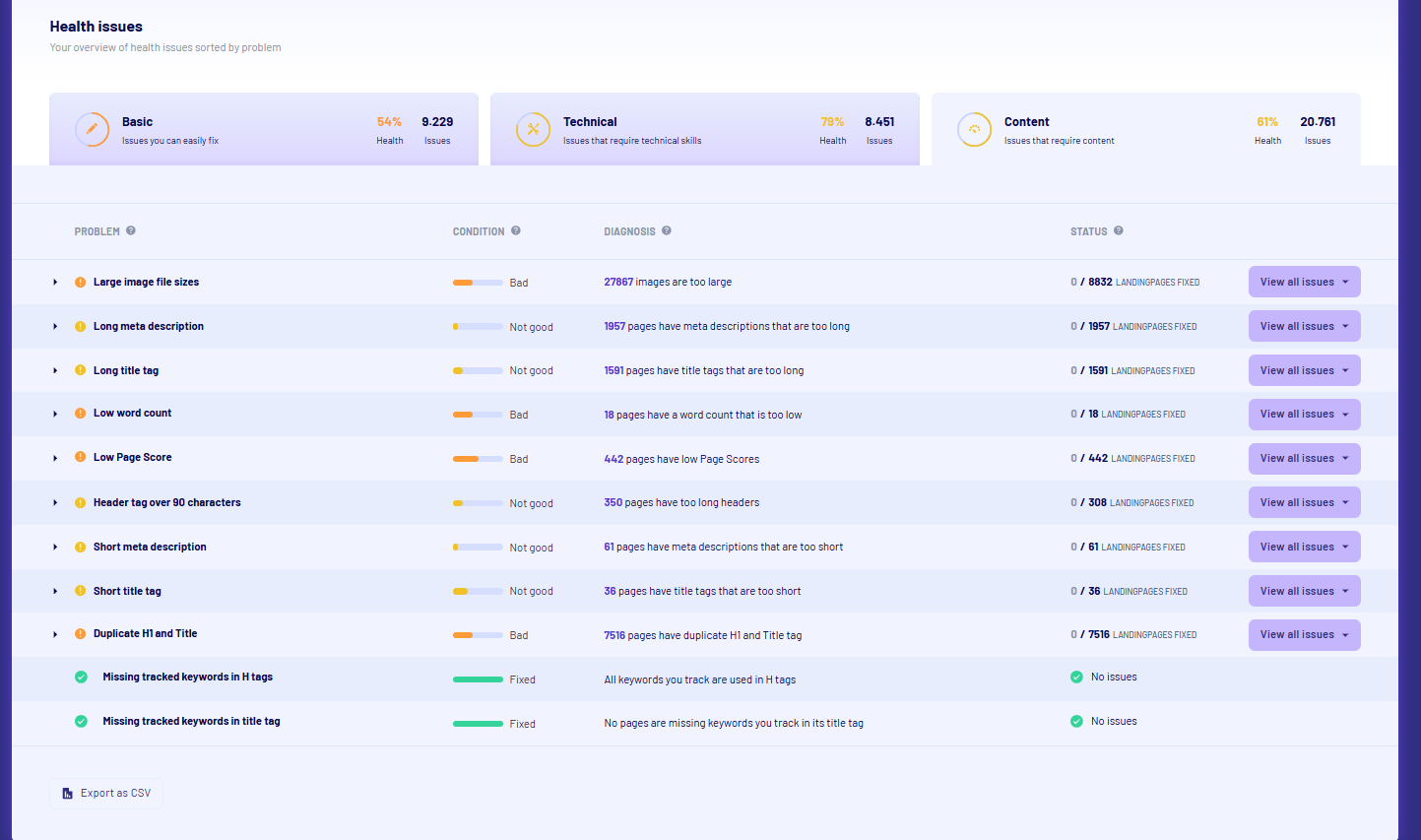This screenshot has width=1421, height=840.
Task: Click the export icon inside Export as CSV
Action: [x=66, y=793]
